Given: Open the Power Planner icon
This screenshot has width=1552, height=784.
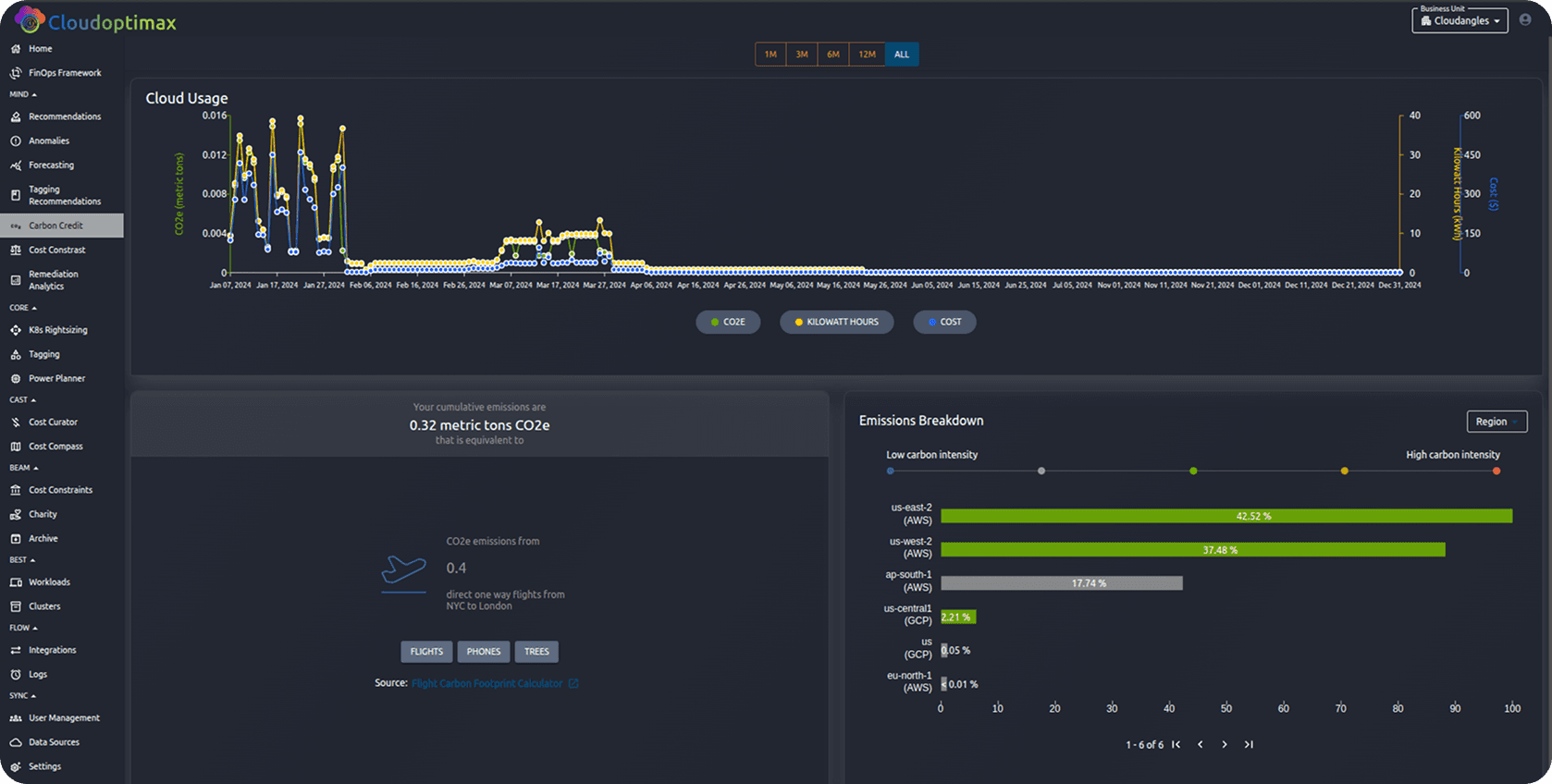Looking at the screenshot, I should tap(16, 379).
